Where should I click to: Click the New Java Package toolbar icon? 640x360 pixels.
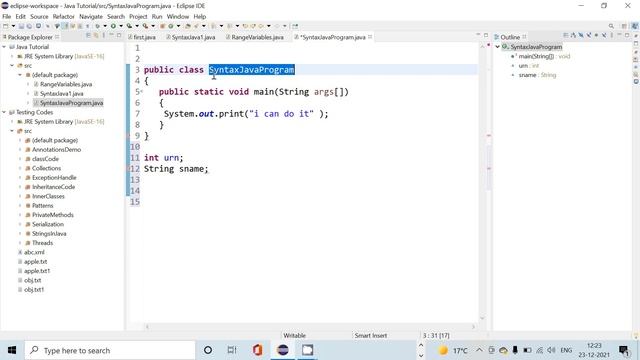[162, 26]
